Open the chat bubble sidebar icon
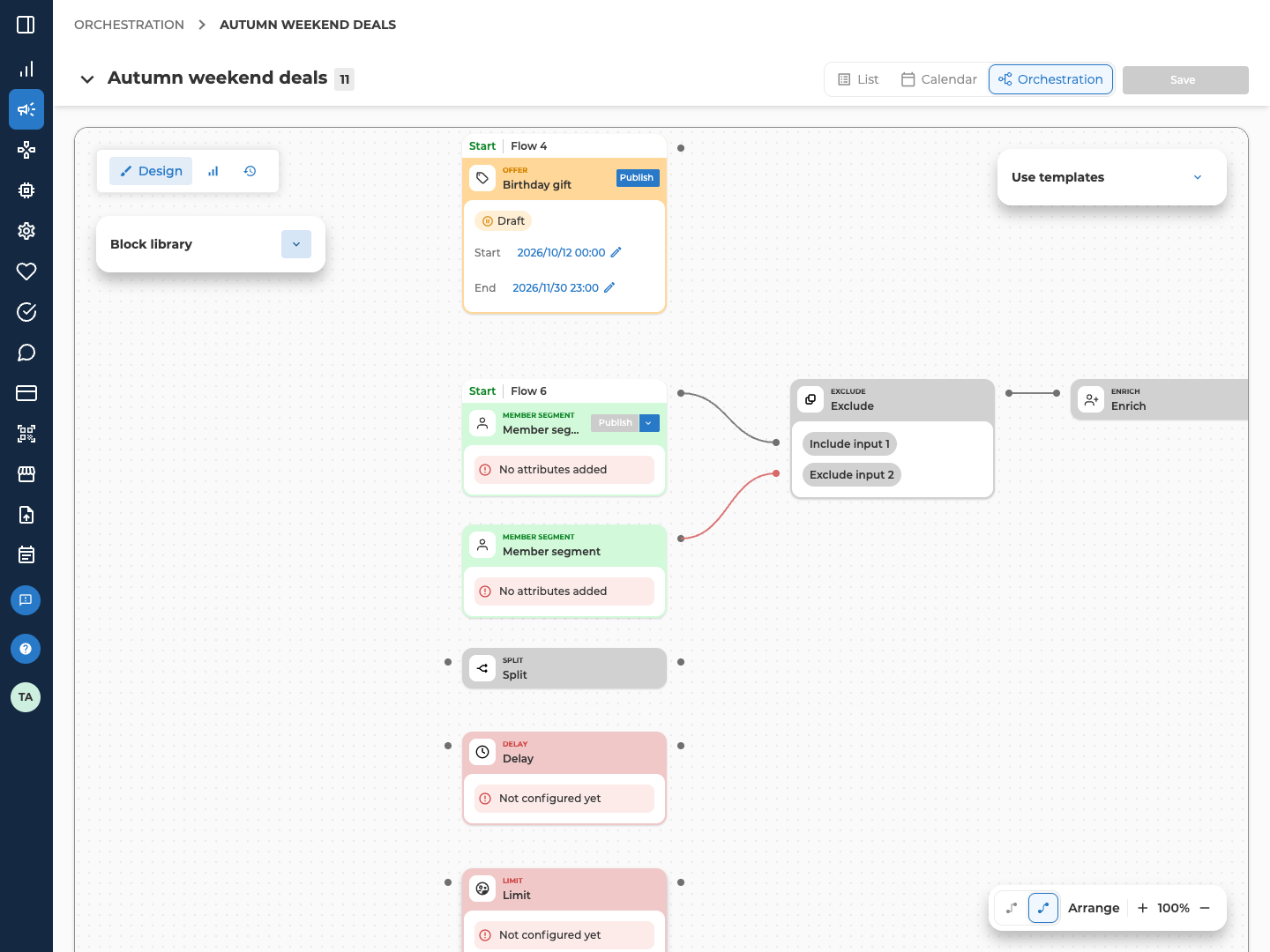This screenshot has width=1270, height=952. (26, 353)
